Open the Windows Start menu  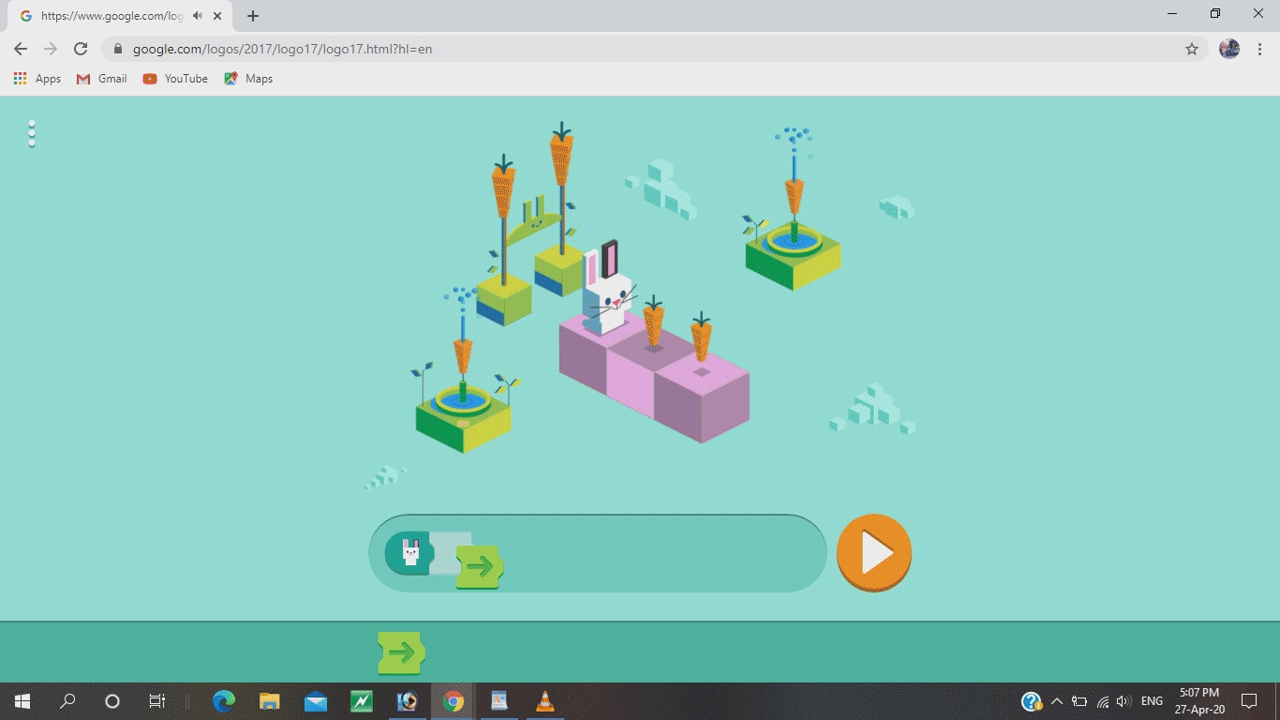tap(22, 701)
